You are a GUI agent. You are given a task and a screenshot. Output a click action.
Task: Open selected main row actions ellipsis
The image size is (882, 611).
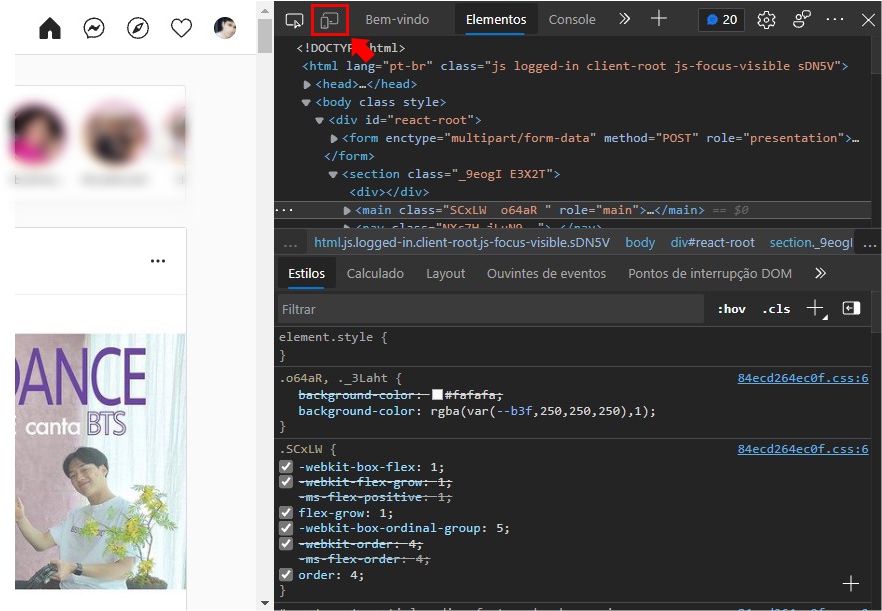[285, 210]
